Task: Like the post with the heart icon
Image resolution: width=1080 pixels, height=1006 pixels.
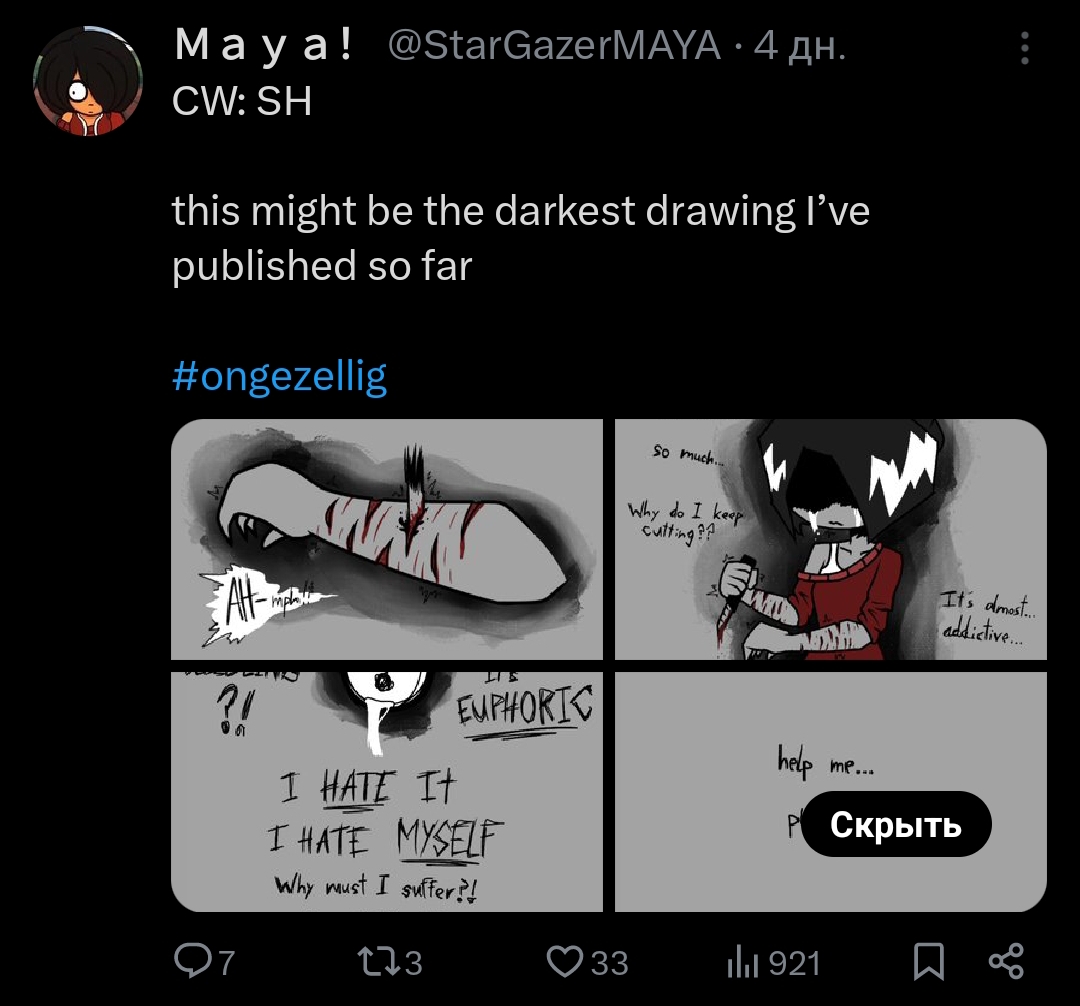Action: pyautogui.click(x=565, y=962)
